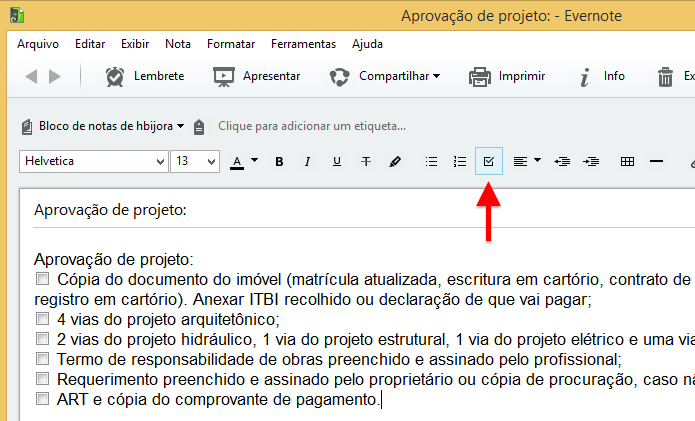The height and width of the screenshot is (421, 695).
Task: Increase indent of the paragraph
Action: coord(591,162)
